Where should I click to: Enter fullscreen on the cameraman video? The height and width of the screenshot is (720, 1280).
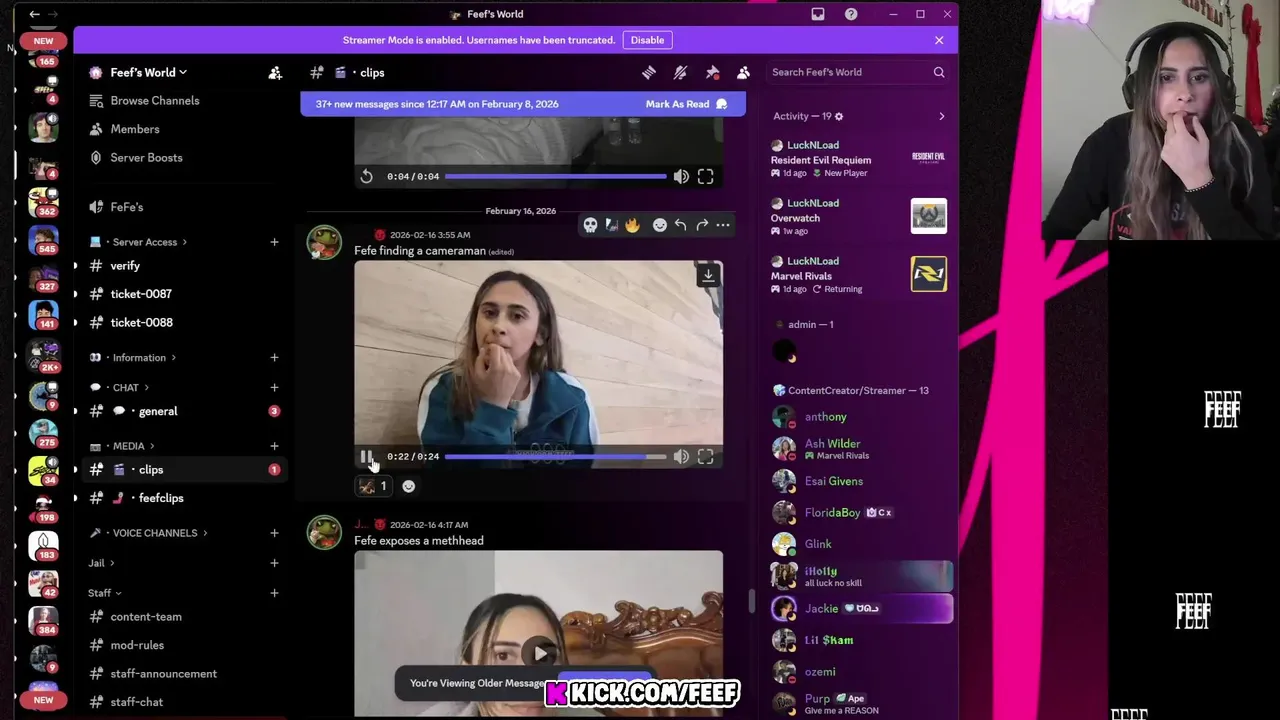point(705,457)
